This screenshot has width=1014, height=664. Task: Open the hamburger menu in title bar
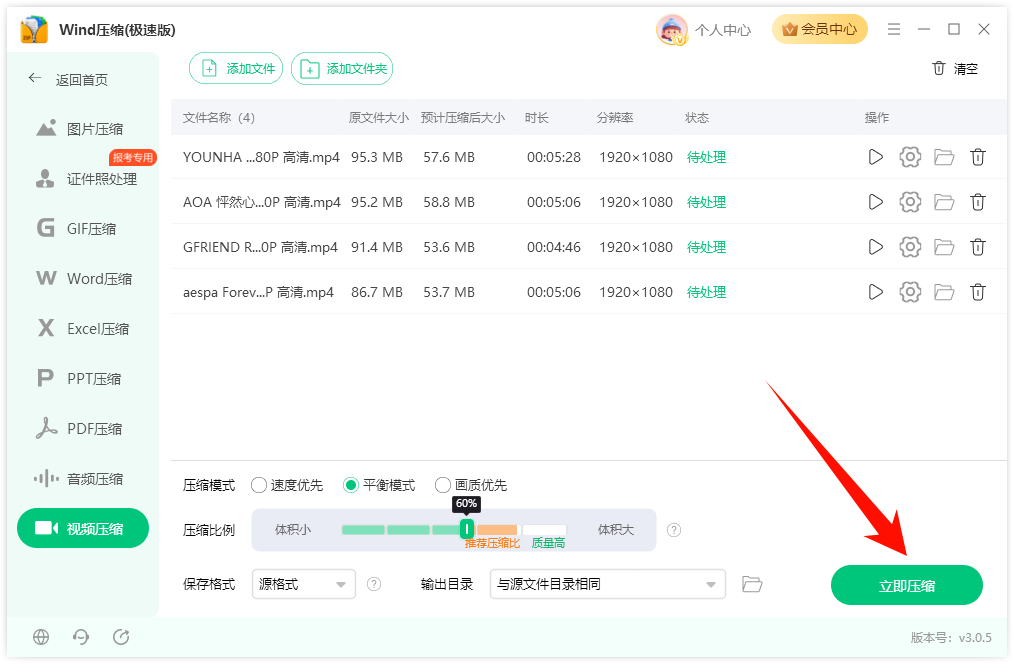[894, 29]
